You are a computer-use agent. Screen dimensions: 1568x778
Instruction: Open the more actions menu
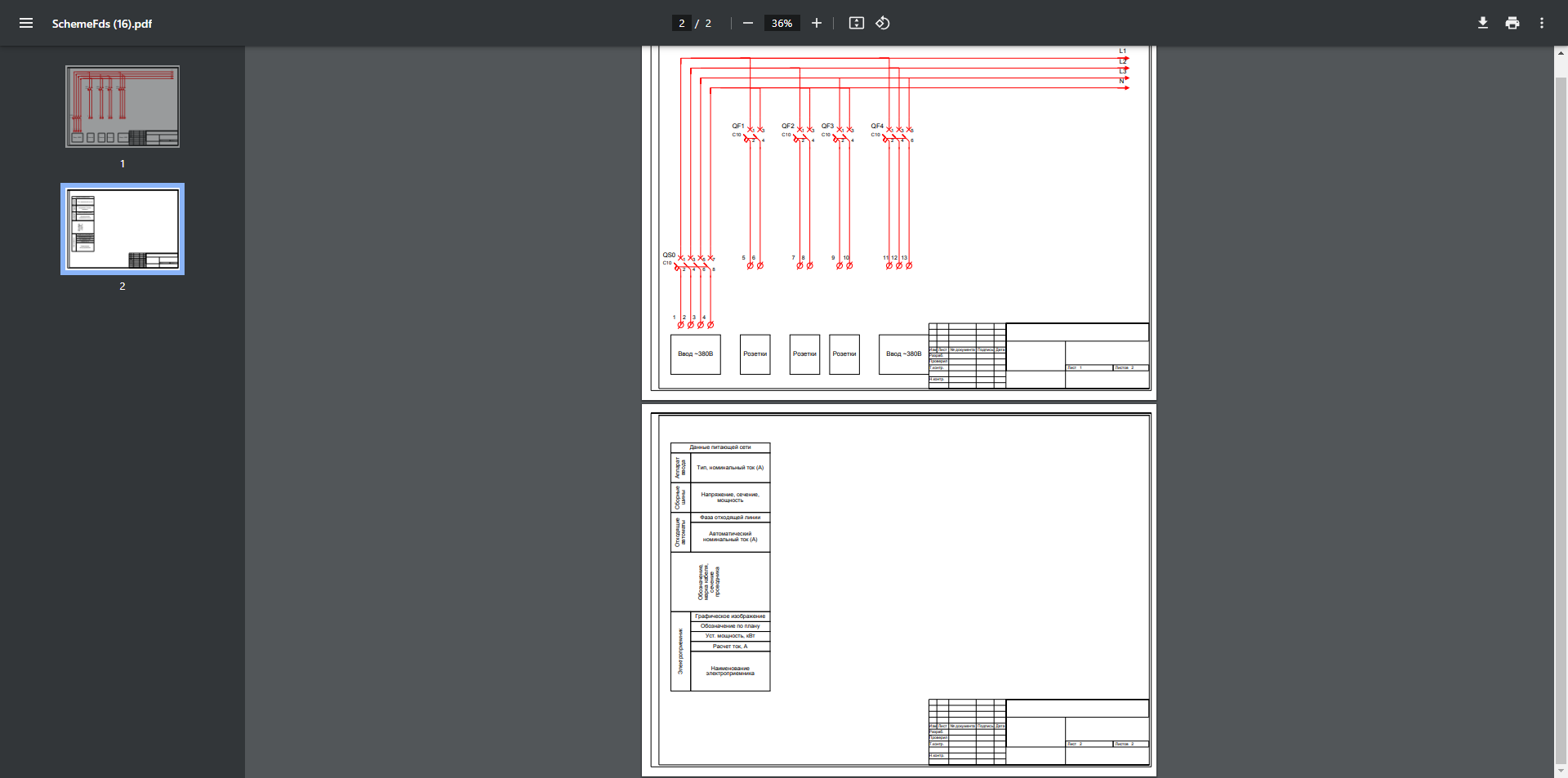(1541, 23)
